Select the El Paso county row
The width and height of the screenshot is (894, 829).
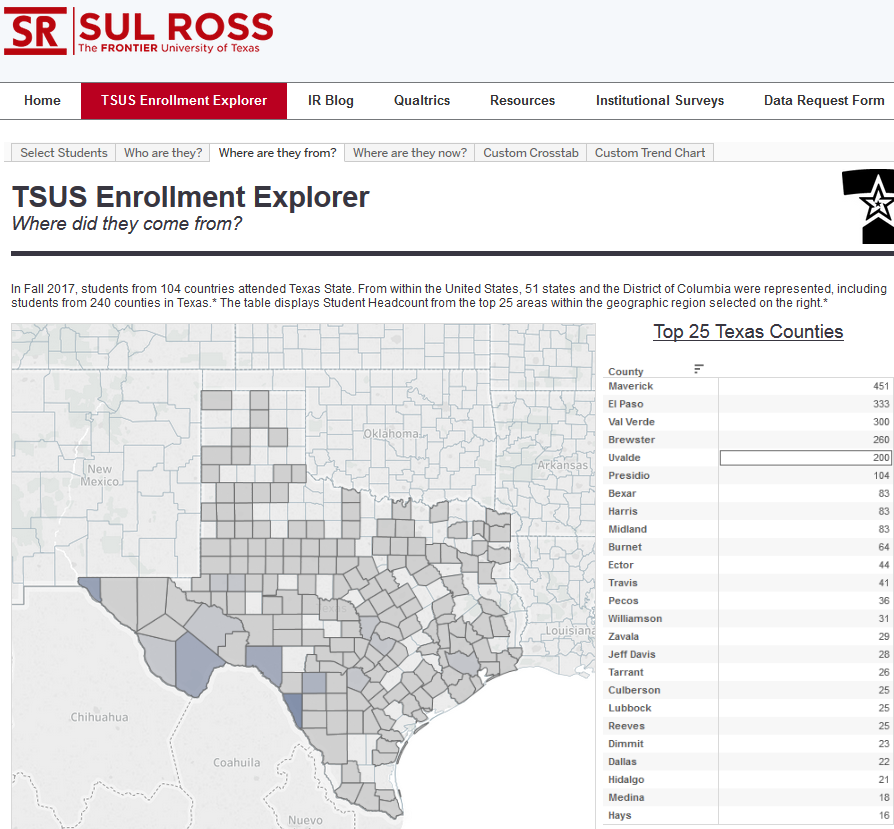pos(748,404)
